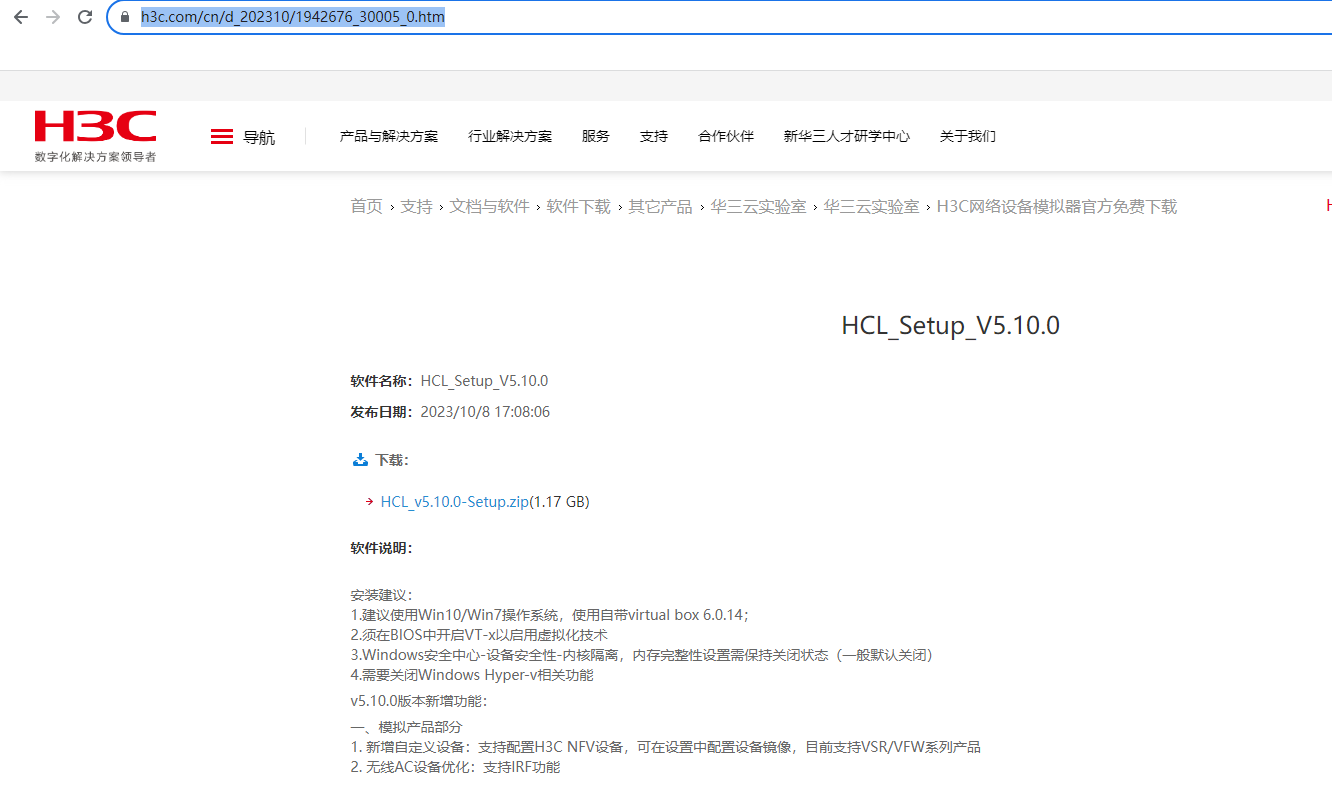Viewport: 1332px width, 809px height.
Task: Open the 产品与解决方案 menu
Action: (389, 136)
